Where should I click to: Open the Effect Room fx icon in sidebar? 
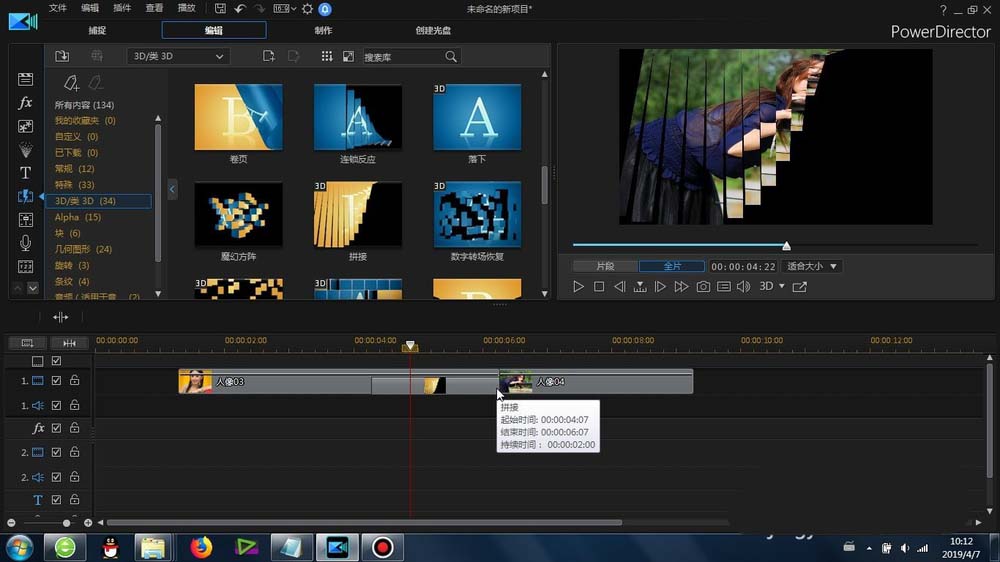(25, 103)
